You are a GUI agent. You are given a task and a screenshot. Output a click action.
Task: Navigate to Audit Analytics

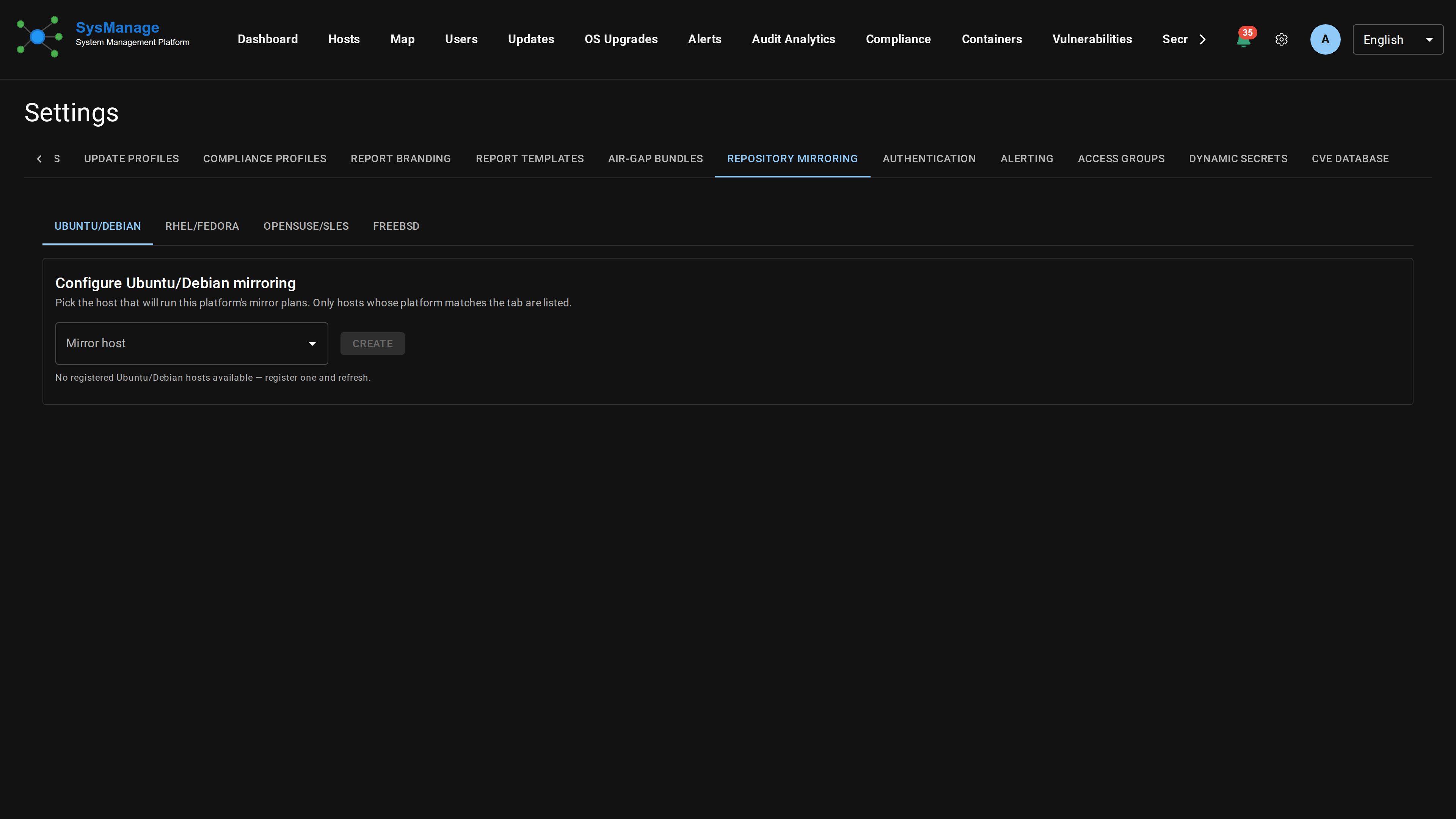click(793, 39)
